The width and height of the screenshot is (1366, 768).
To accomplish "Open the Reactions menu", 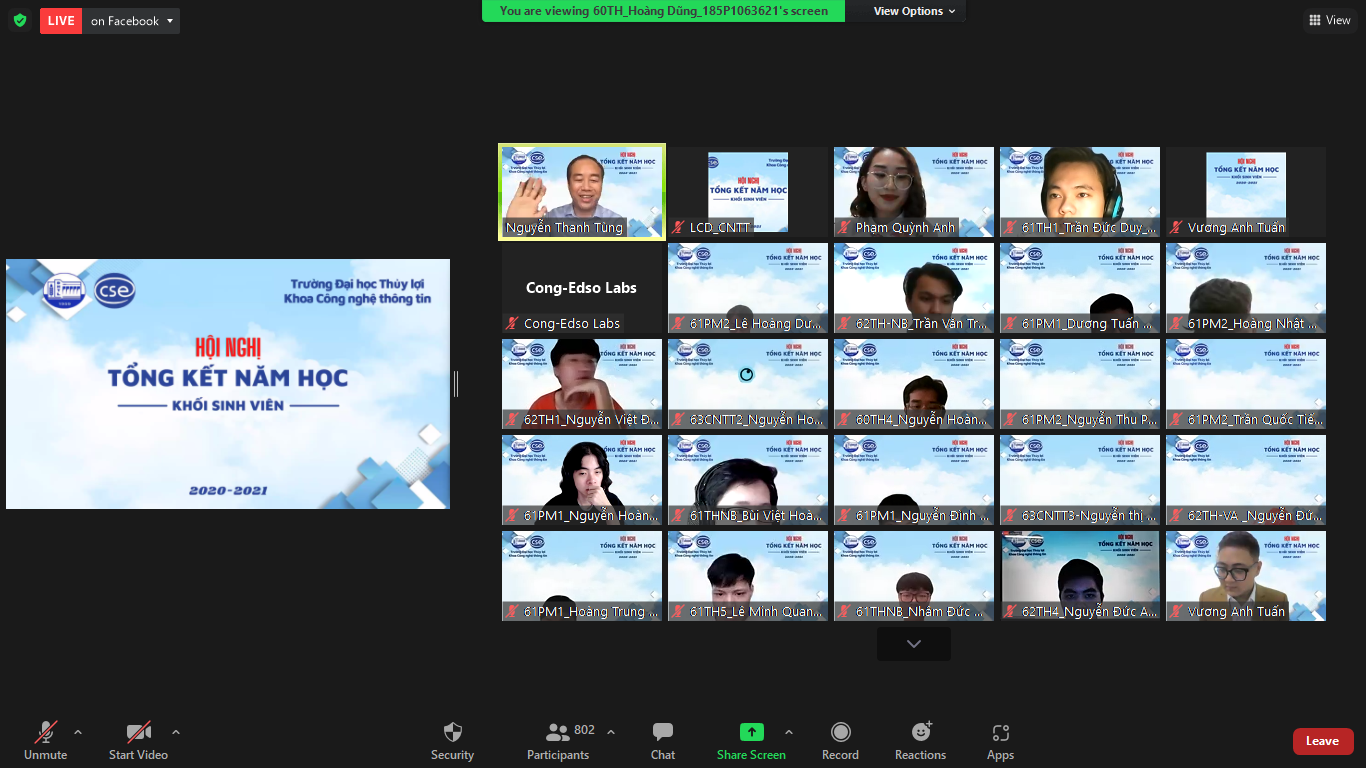I will click(x=920, y=733).
